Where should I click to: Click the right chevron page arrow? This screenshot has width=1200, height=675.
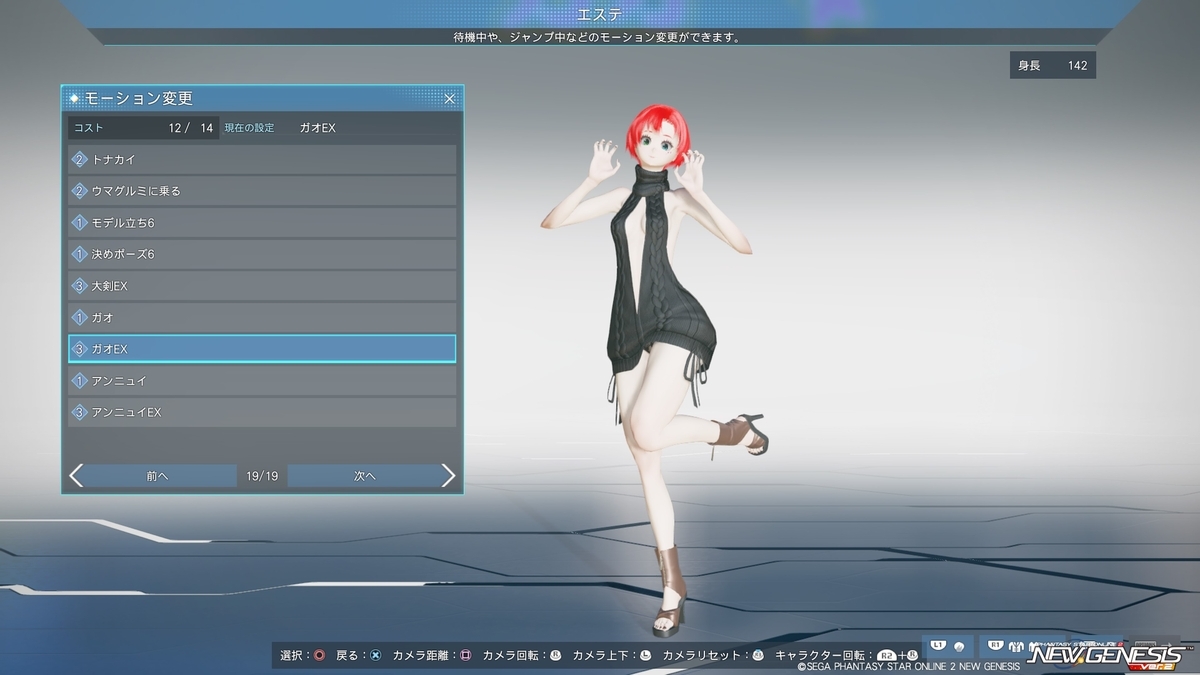point(448,476)
